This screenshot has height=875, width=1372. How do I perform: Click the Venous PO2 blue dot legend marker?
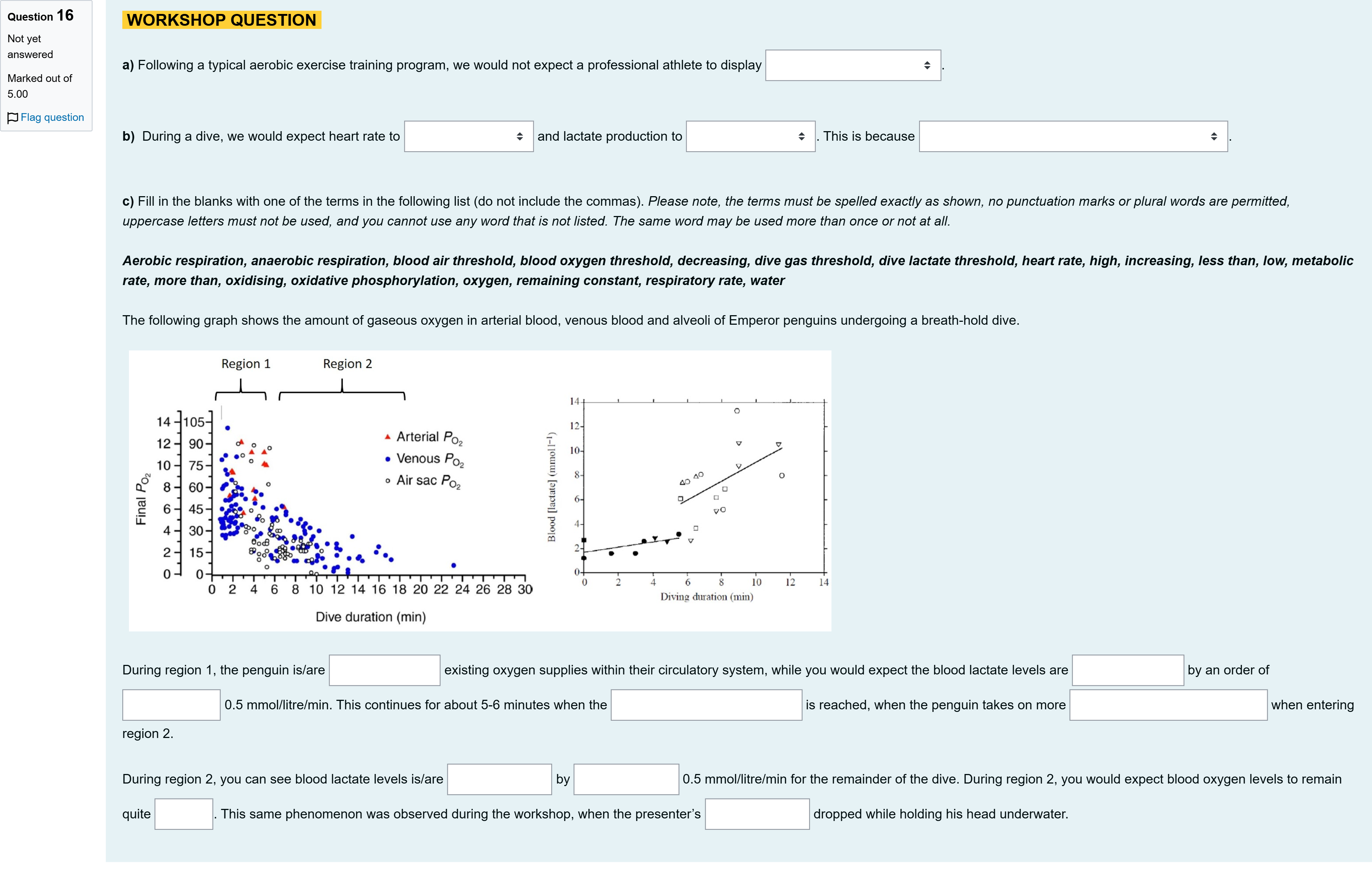pos(388,459)
